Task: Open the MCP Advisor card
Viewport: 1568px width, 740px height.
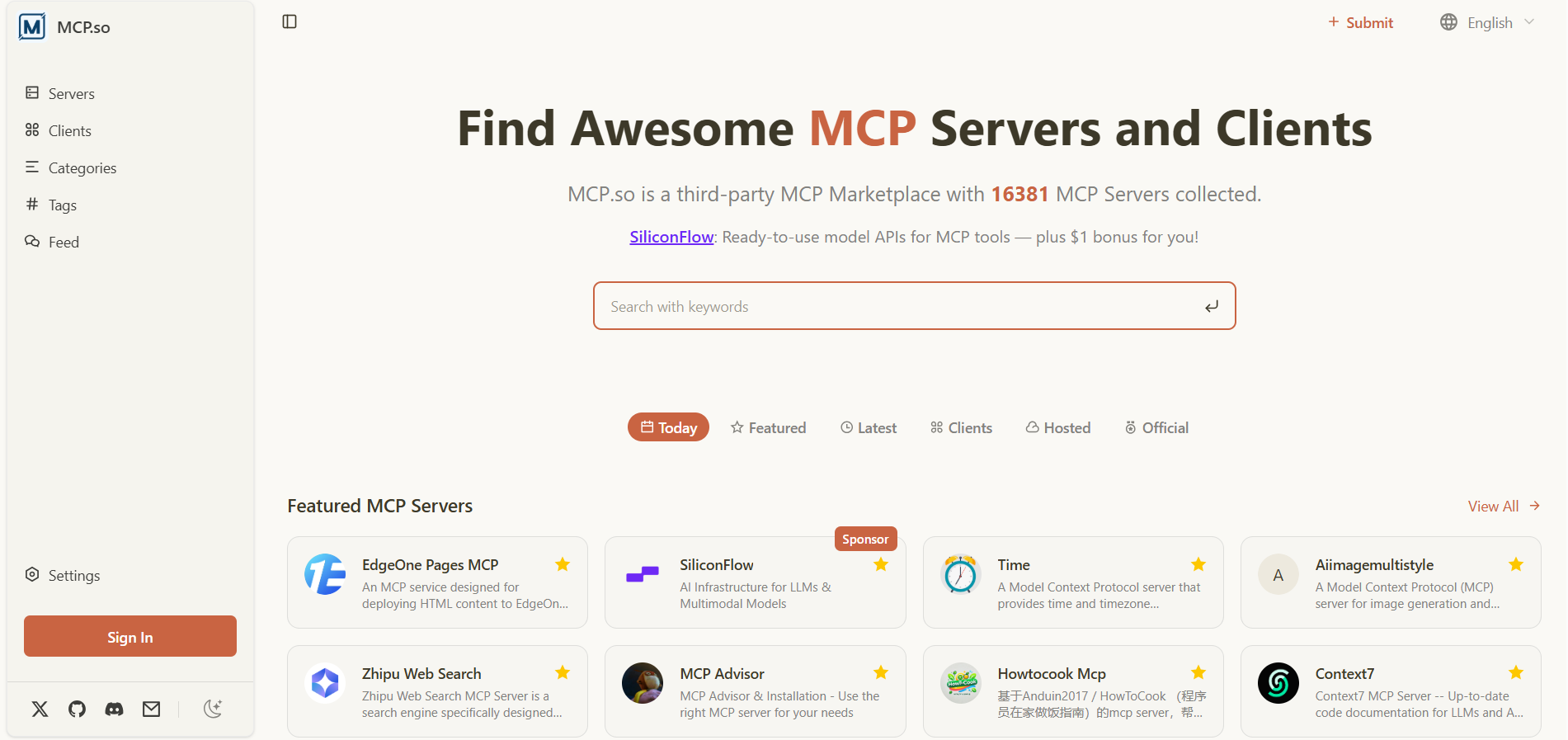Action: (x=755, y=691)
